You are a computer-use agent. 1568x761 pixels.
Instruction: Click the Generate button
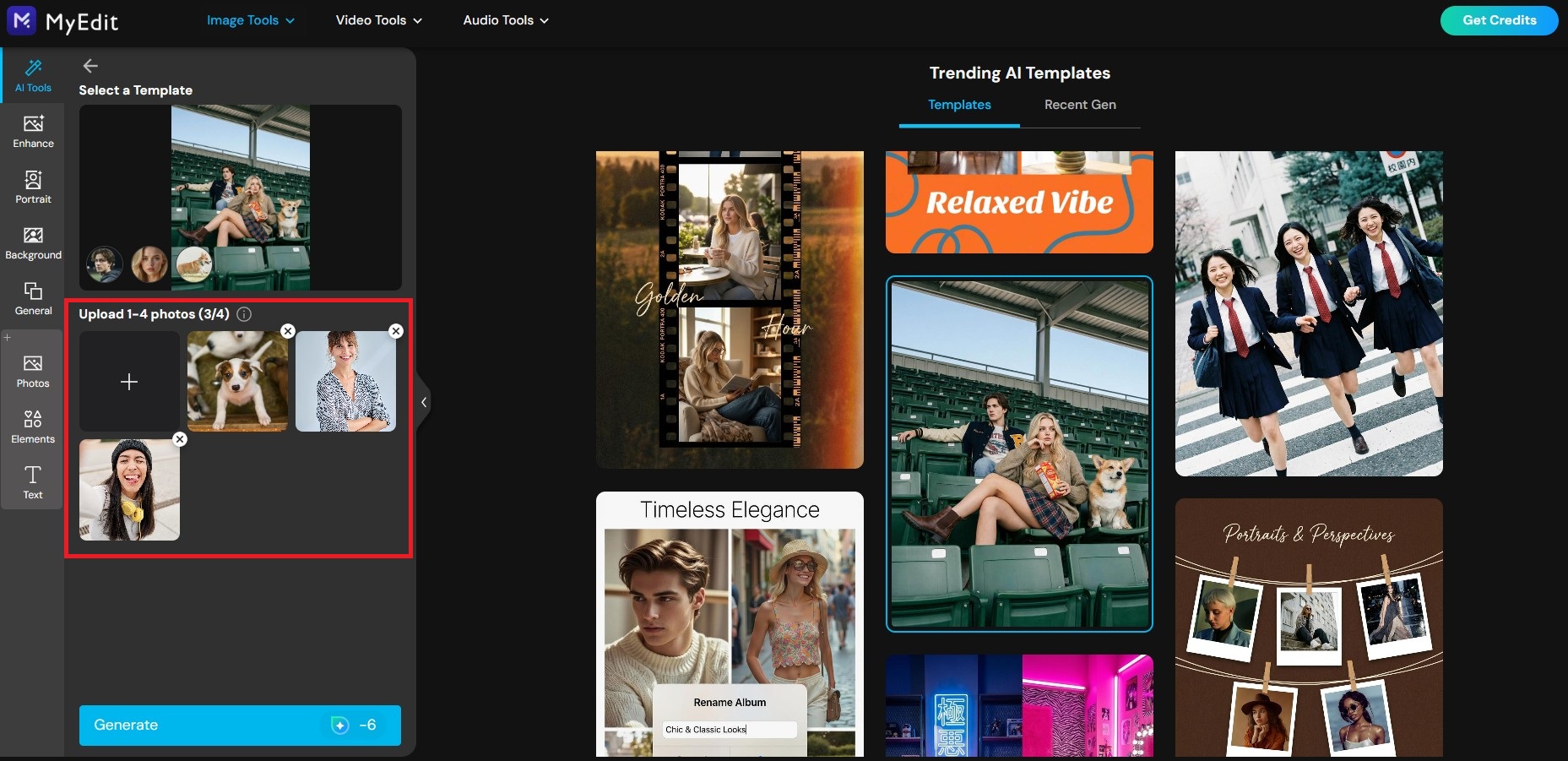click(240, 725)
